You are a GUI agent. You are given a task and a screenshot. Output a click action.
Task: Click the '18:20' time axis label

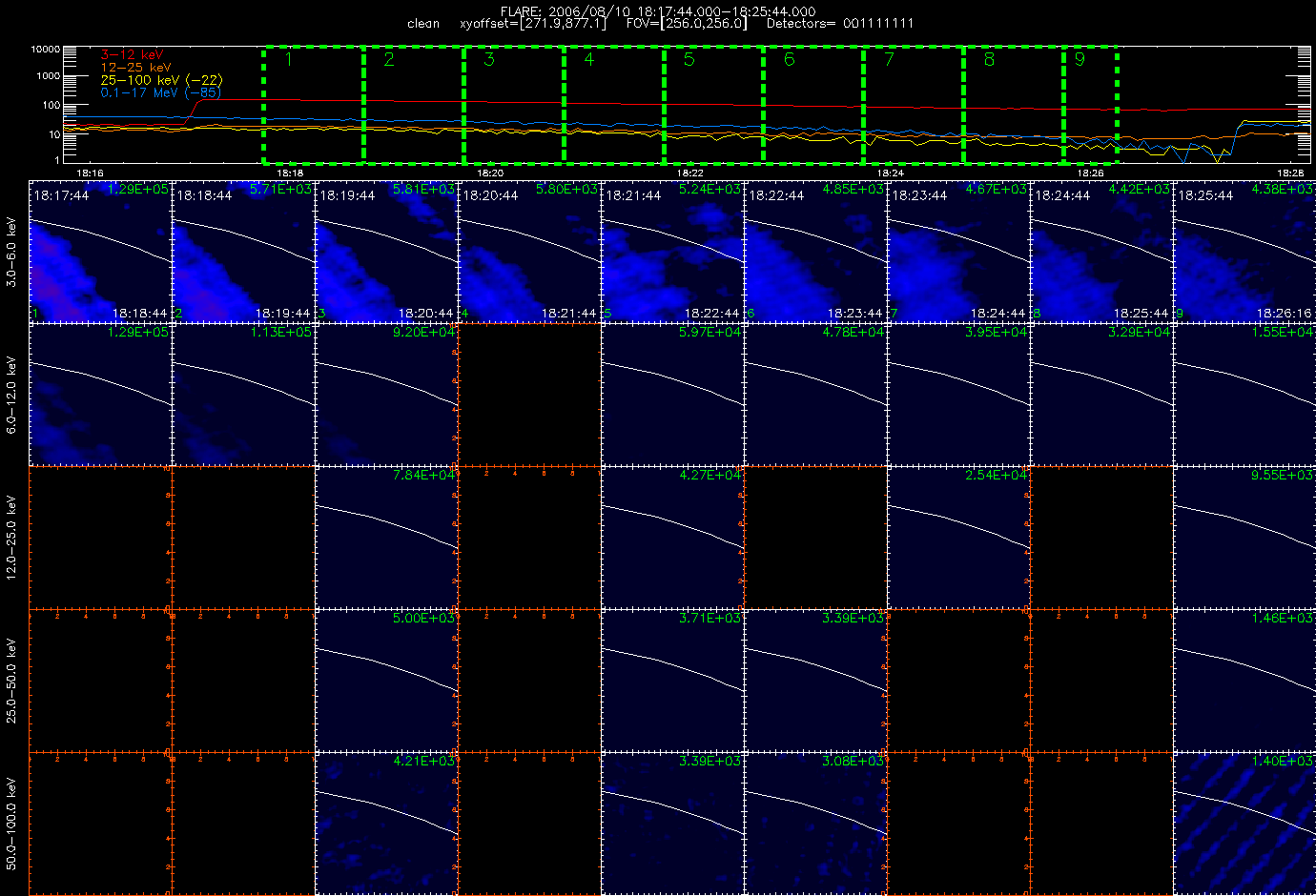click(x=490, y=173)
